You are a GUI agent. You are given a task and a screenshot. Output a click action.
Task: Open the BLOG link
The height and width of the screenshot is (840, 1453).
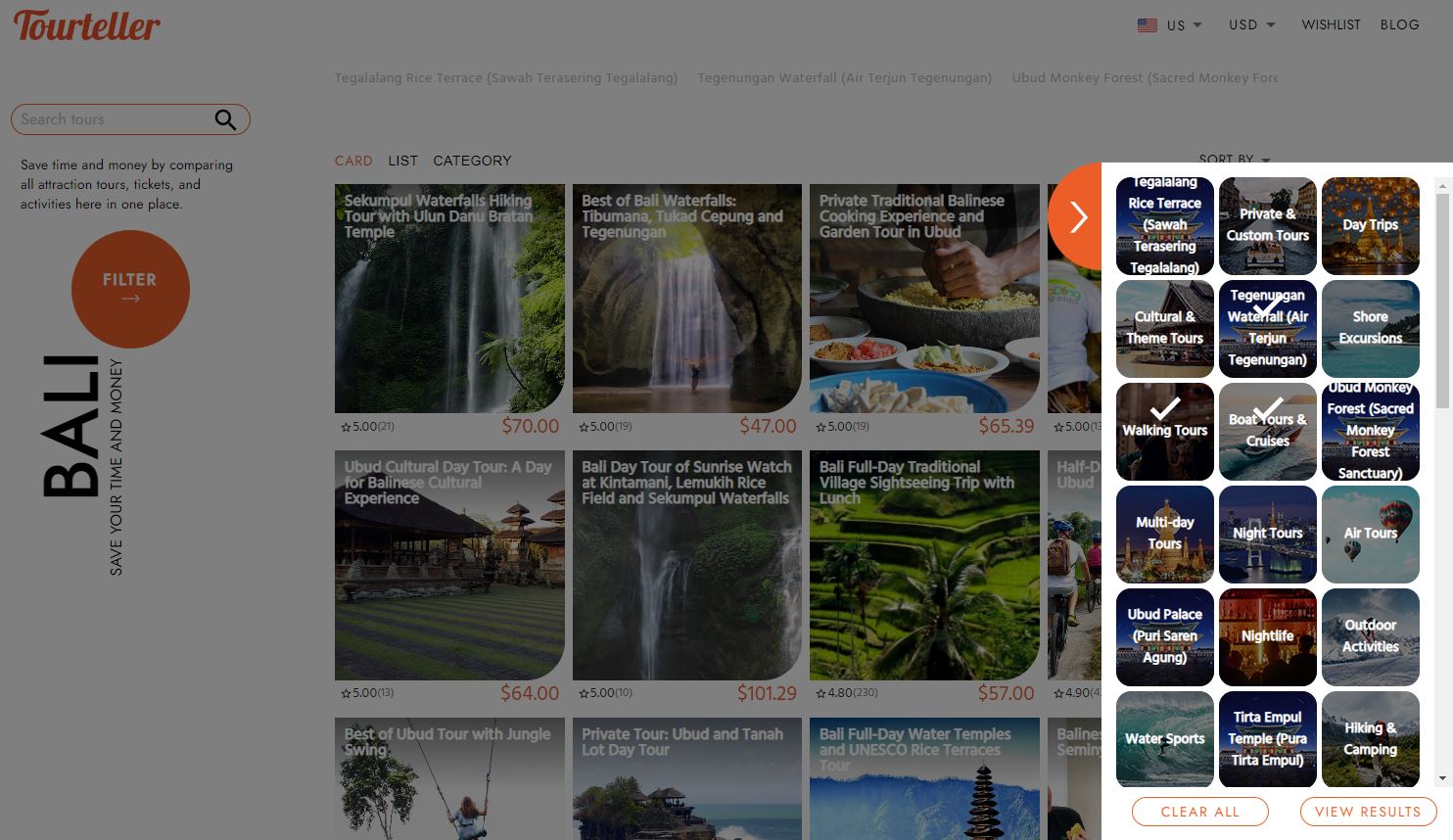tap(1399, 24)
